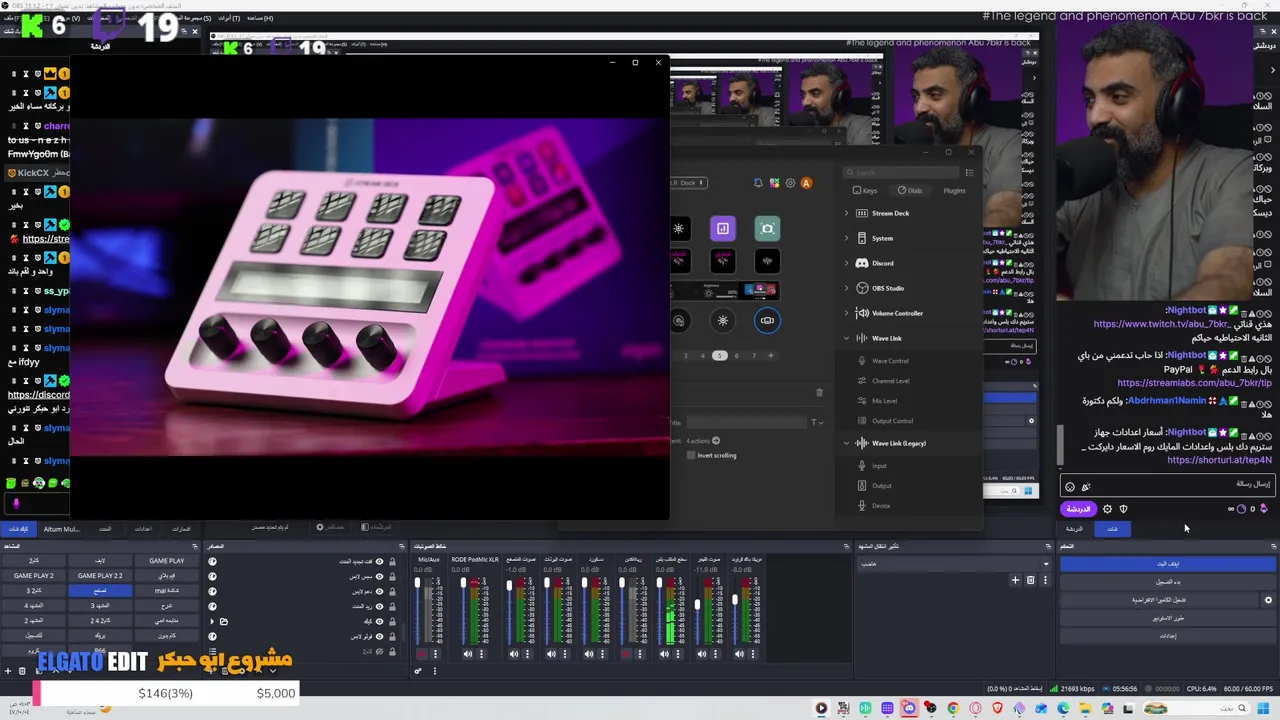Image resolution: width=1280 pixels, height=720 pixels.
Task: Click the purple chat send button
Action: click(1077, 509)
